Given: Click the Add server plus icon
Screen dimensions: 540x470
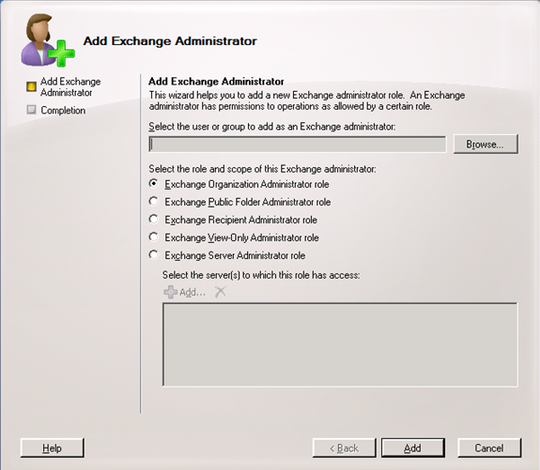Looking at the screenshot, I should pyautogui.click(x=170, y=292).
